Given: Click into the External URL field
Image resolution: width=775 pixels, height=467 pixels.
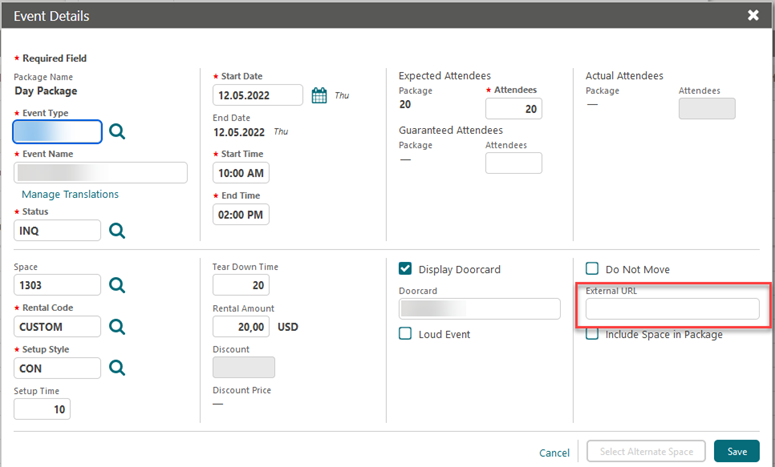Looking at the screenshot, I should [672, 310].
